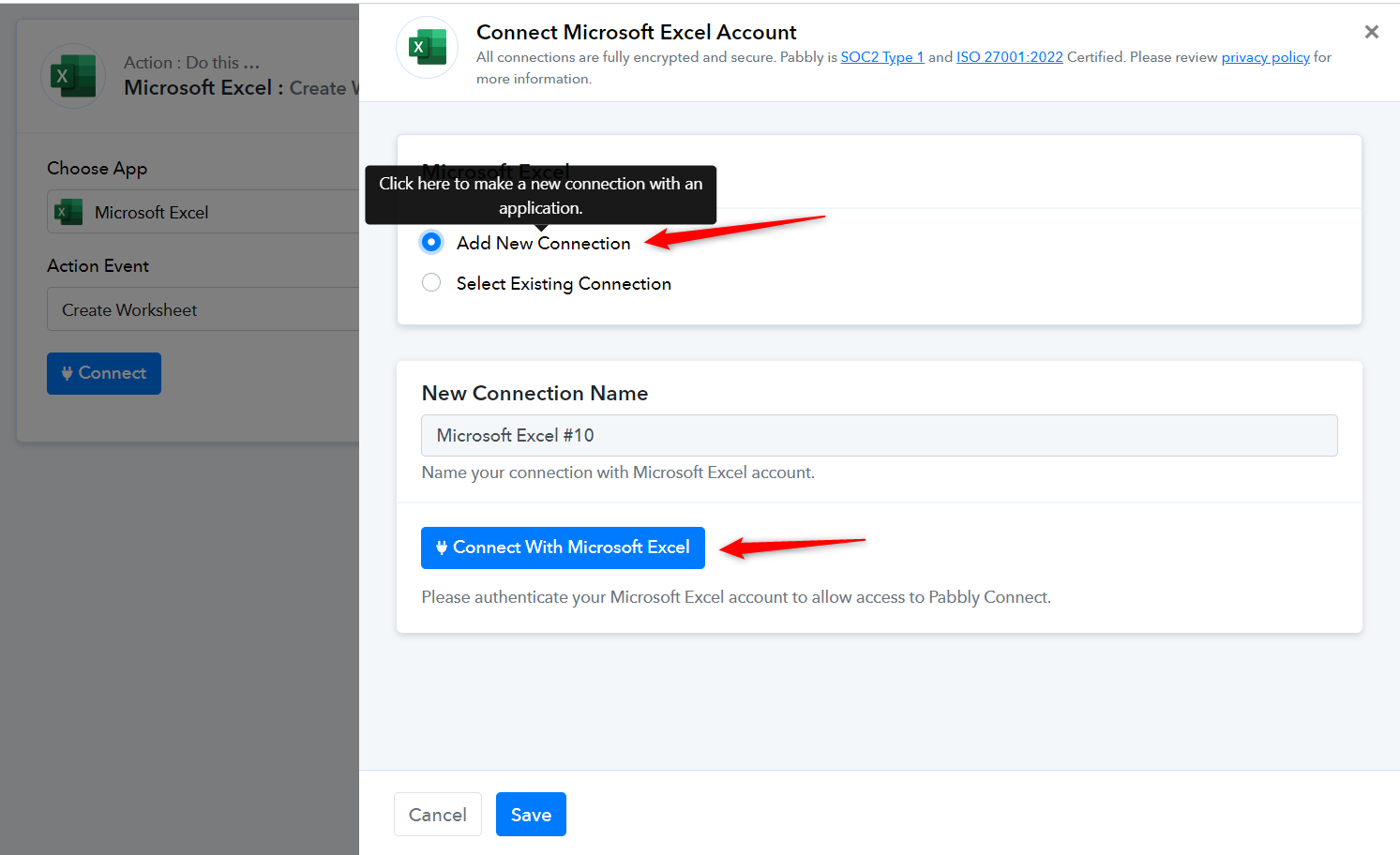This screenshot has width=1400, height=855.
Task: Open the privacy policy link
Action: [x=1266, y=57]
